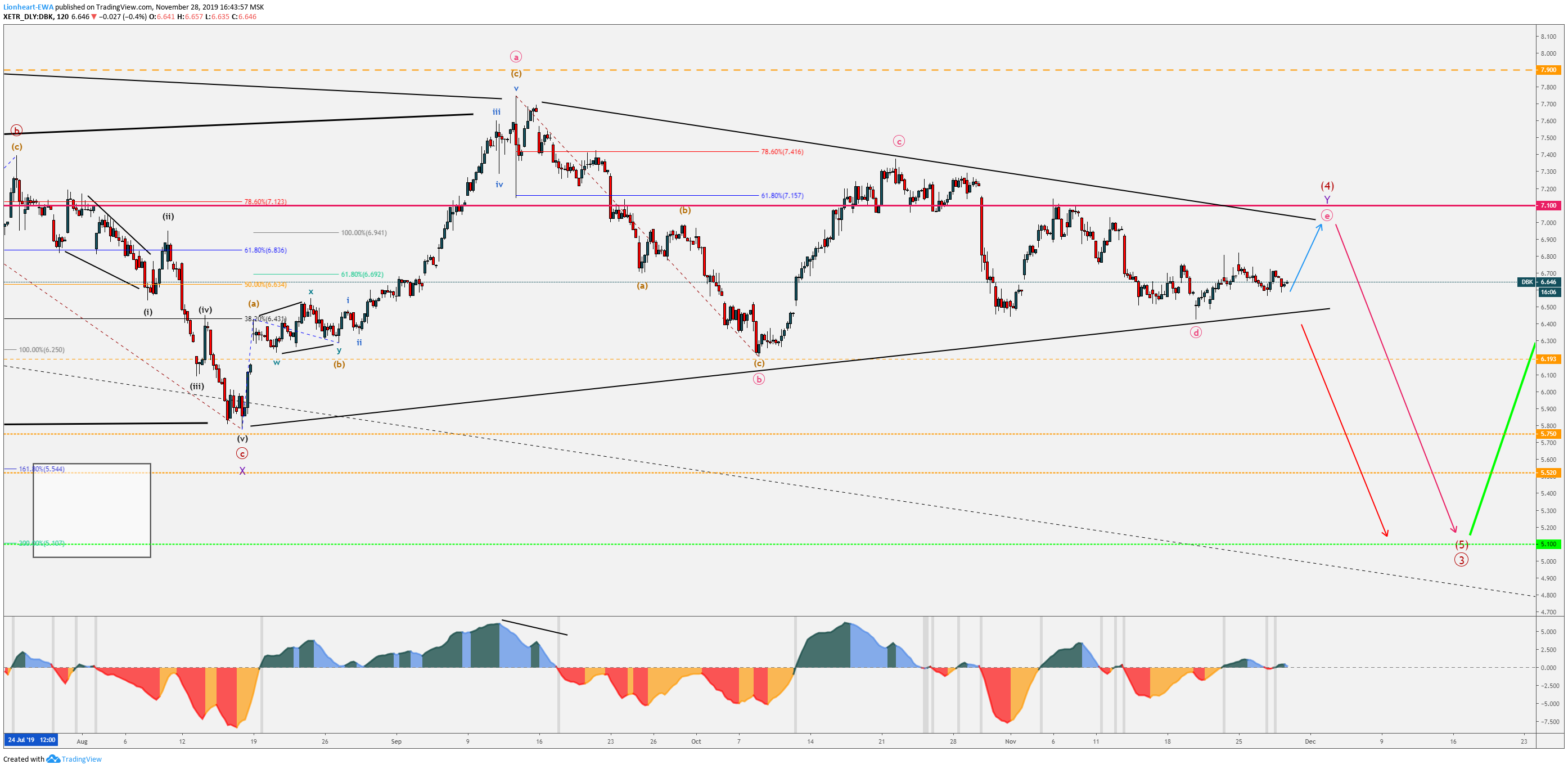Click the TradingView cloud logo icon
Screen dimensions: 1568x769
click(x=53, y=759)
